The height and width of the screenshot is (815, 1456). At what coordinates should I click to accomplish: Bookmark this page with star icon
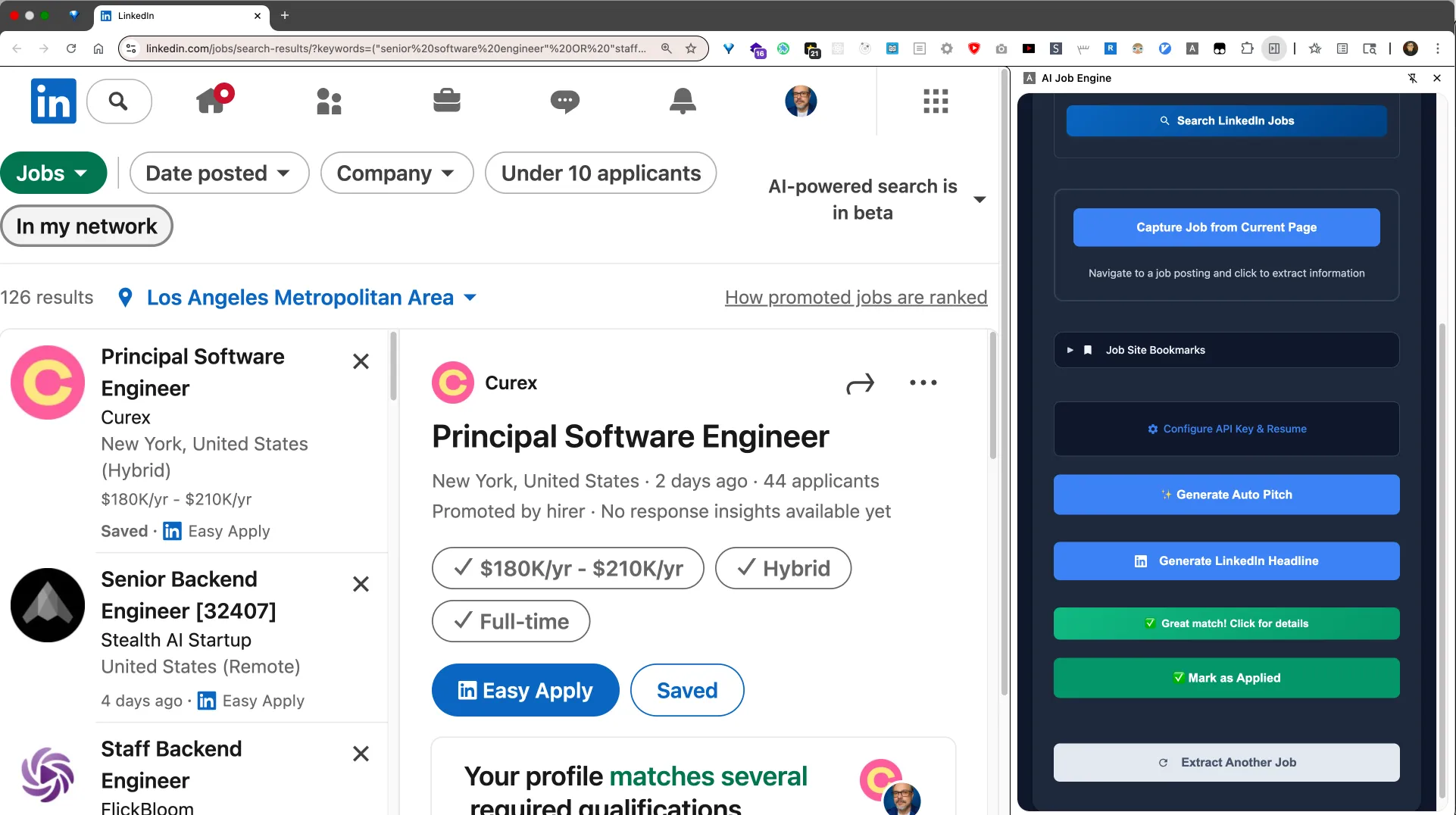coord(691,48)
